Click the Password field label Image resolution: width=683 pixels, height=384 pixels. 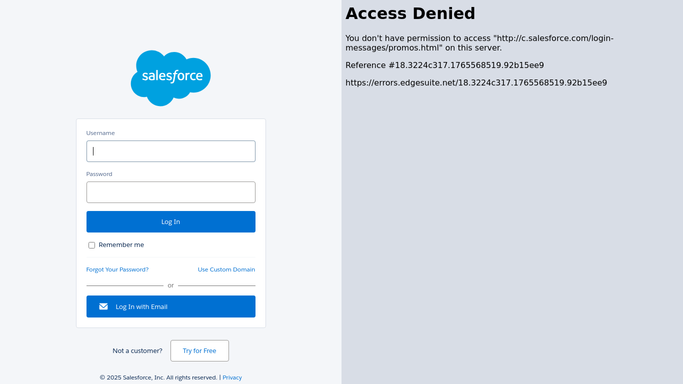click(x=99, y=174)
